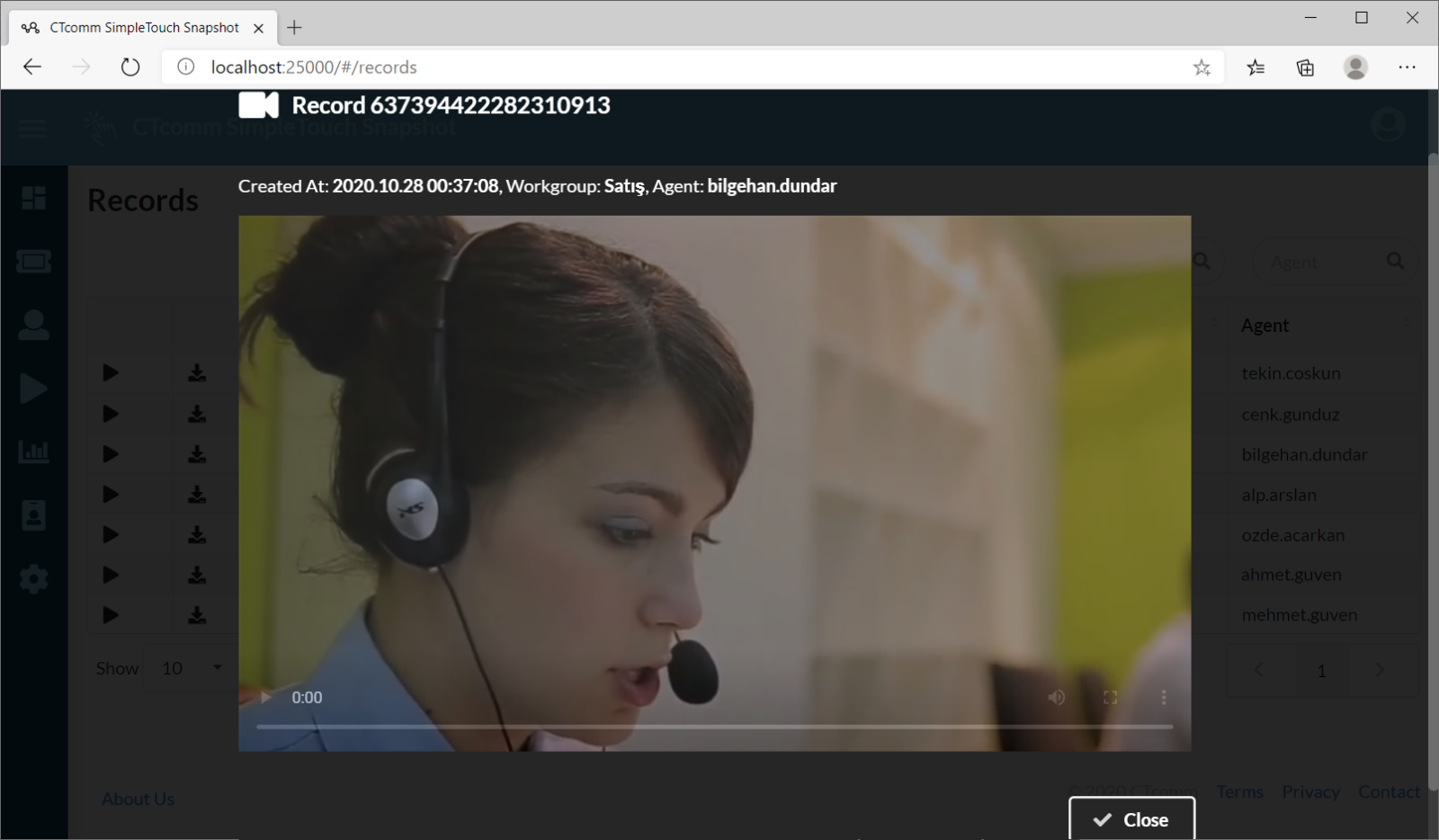
Task: Play tekin.coskun's record
Action: pyautogui.click(x=111, y=372)
